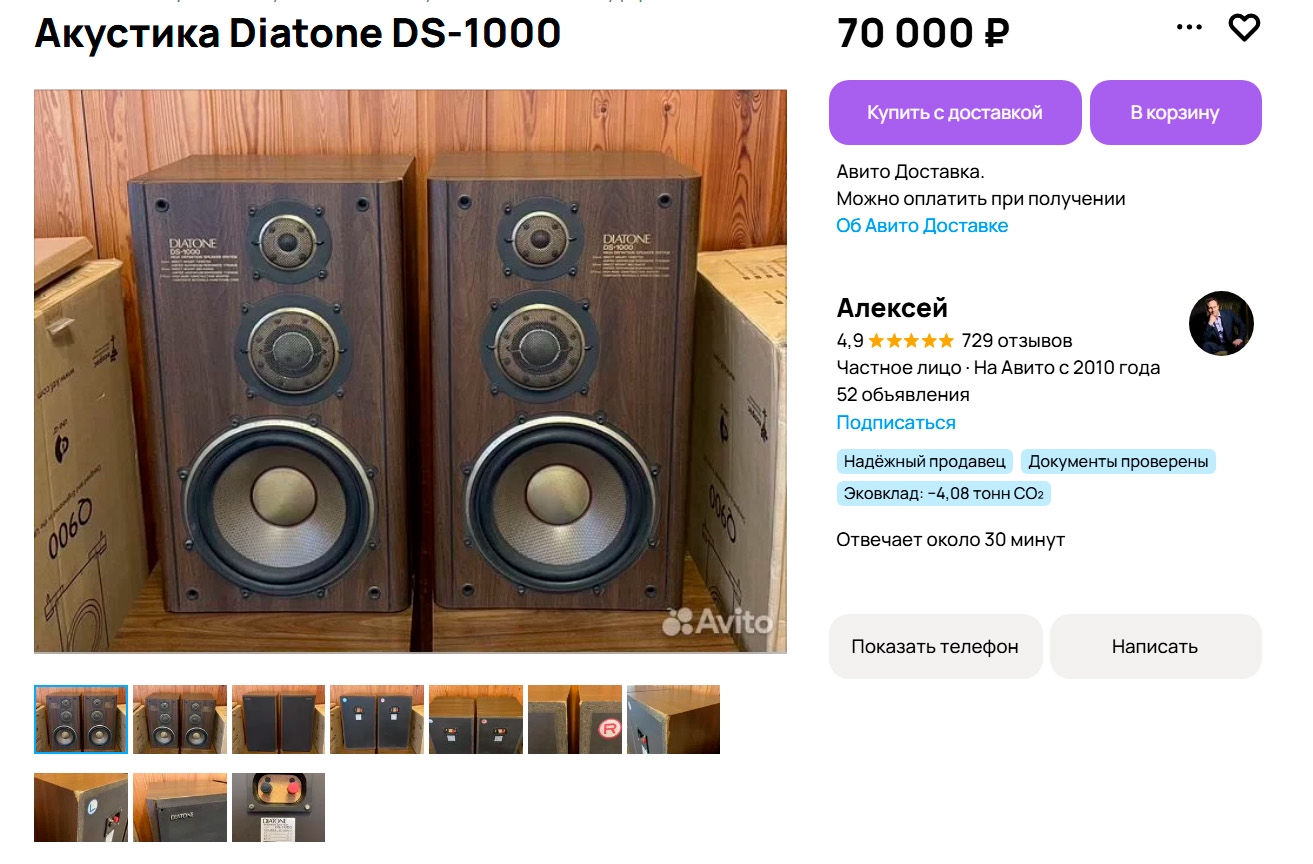The image size is (1313, 864).
Task: Click the Документы проверены badge
Action: click(x=1119, y=462)
